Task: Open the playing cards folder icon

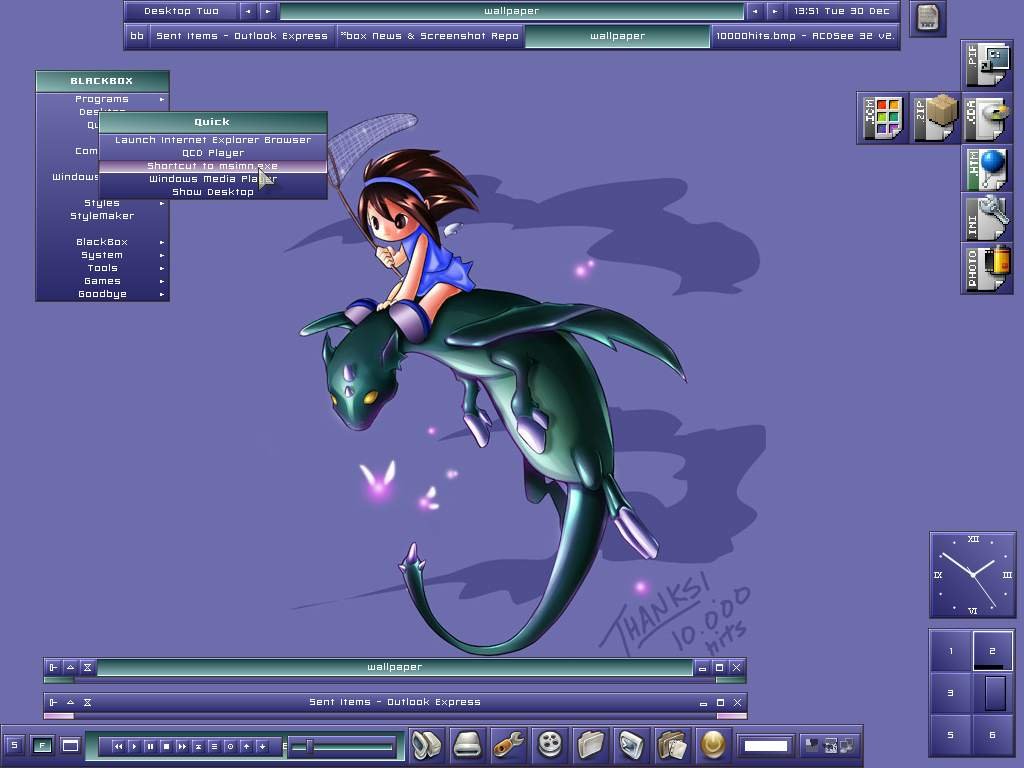Action: 672,744
